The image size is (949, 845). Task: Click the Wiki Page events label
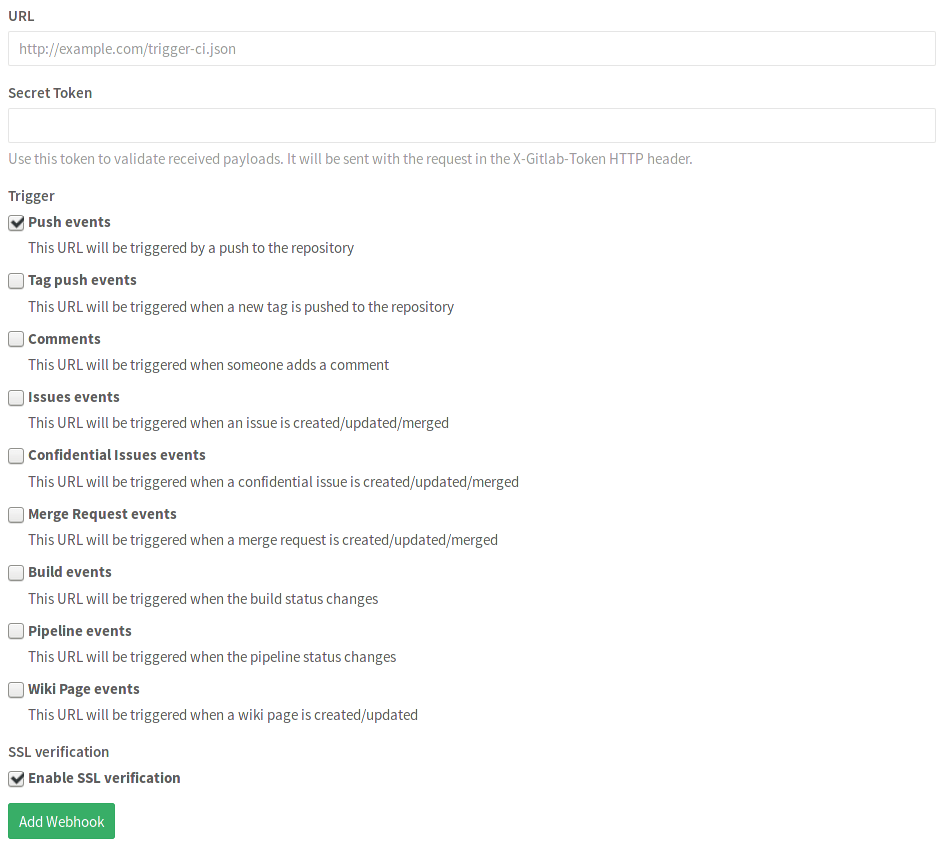pyautogui.click(x=84, y=689)
